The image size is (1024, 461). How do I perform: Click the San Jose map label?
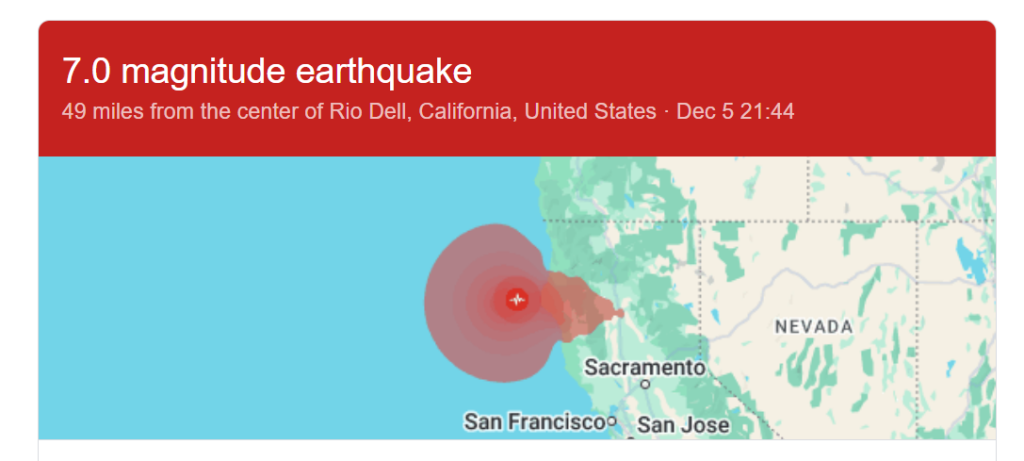[x=683, y=425]
